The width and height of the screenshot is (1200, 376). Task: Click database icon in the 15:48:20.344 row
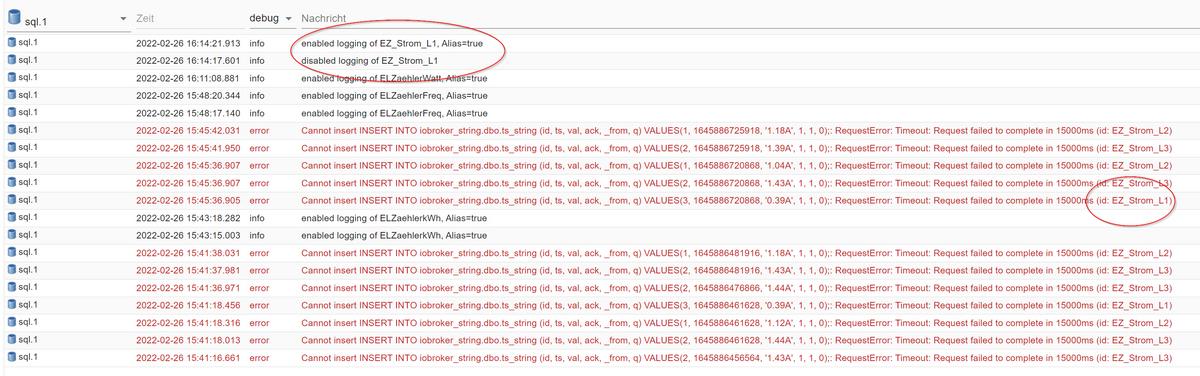coord(12,95)
